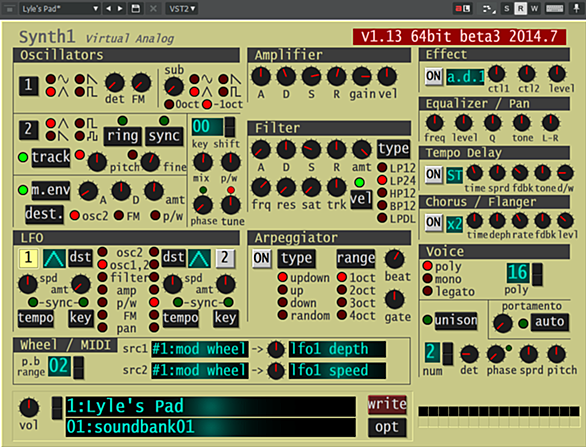Screen dimensions: 586x447
Task: Click the unison button
Action: pos(456,321)
